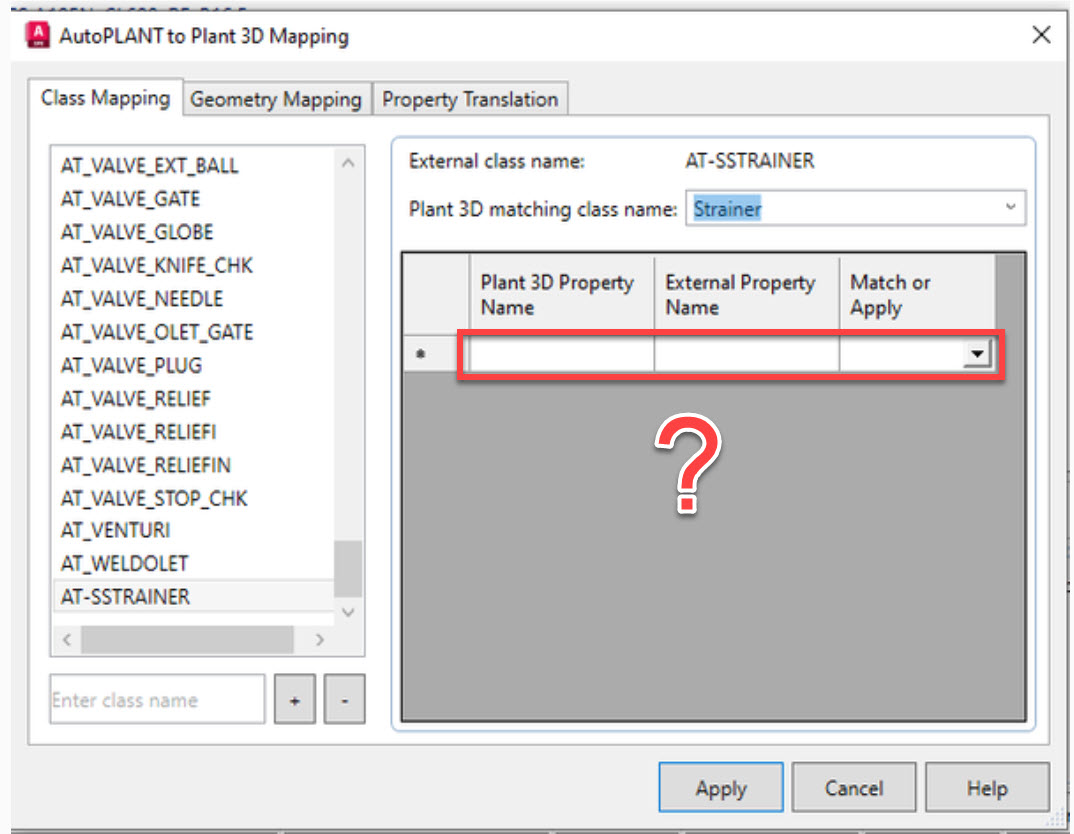Open the Property Translation tab
The width and height of the screenshot is (1074, 834).
coord(469,99)
